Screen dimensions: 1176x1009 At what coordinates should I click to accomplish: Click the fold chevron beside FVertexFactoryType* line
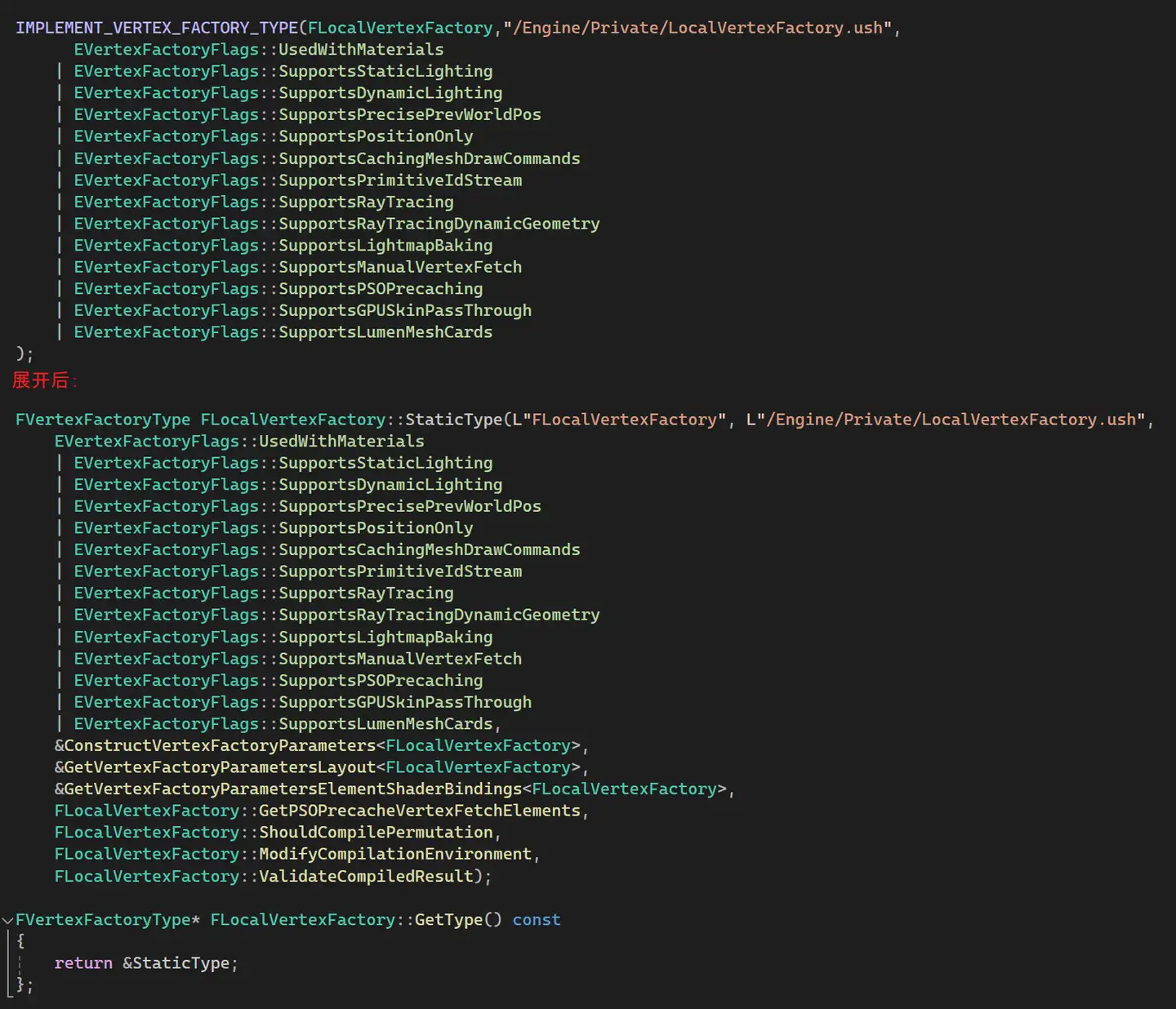tap(8, 920)
